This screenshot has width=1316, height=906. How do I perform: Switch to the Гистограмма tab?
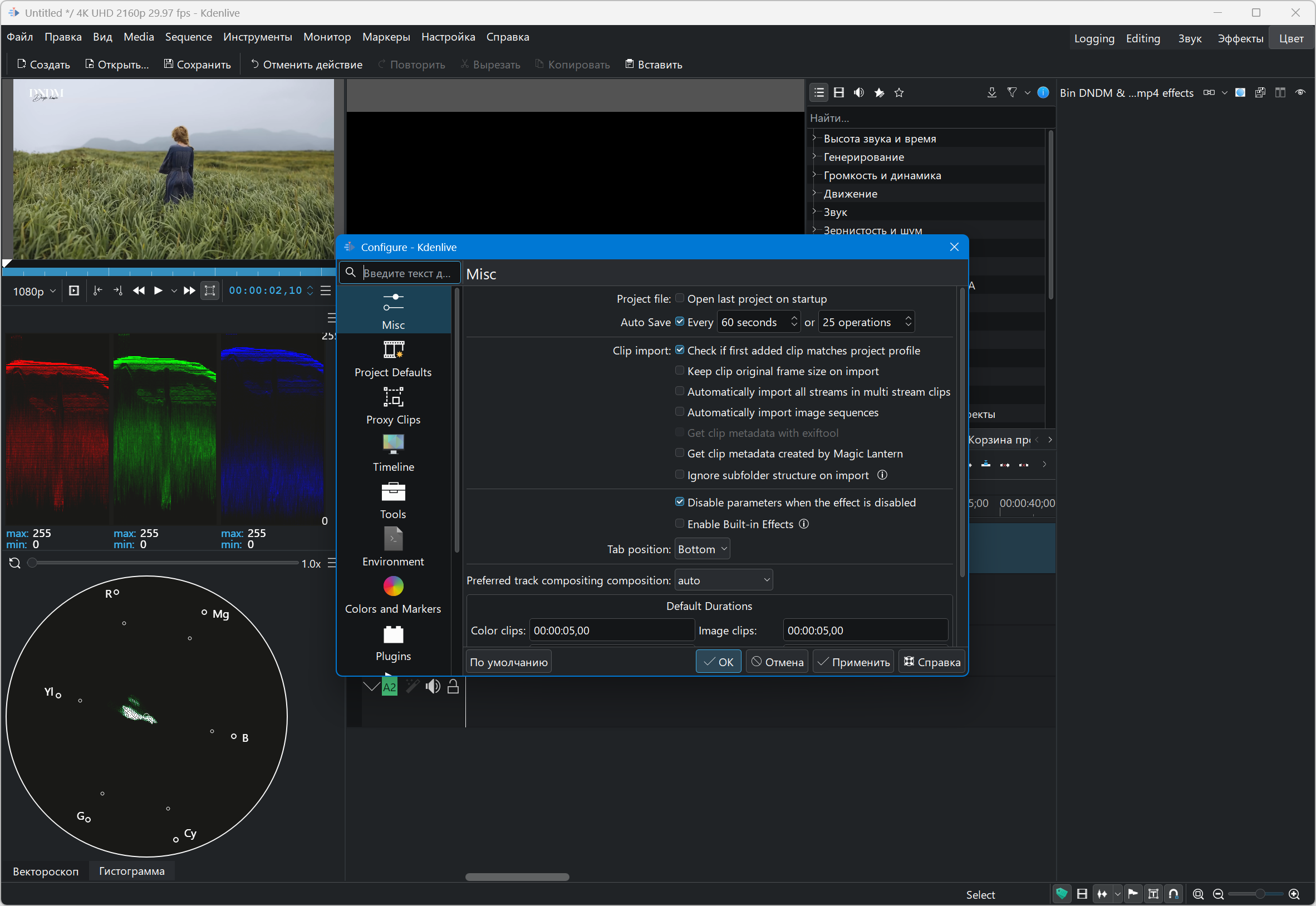pos(132,871)
